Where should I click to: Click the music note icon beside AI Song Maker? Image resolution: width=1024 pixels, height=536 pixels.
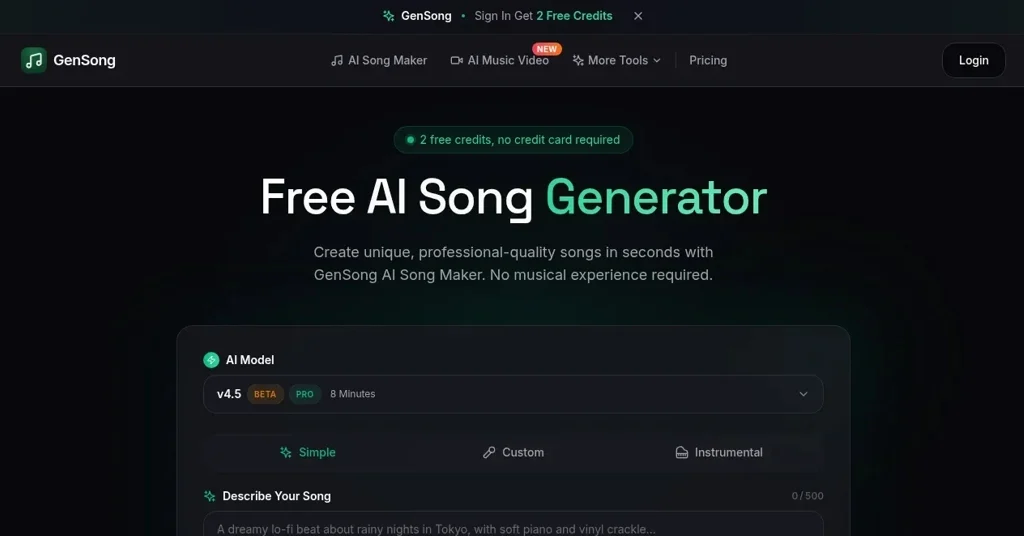[x=337, y=60]
